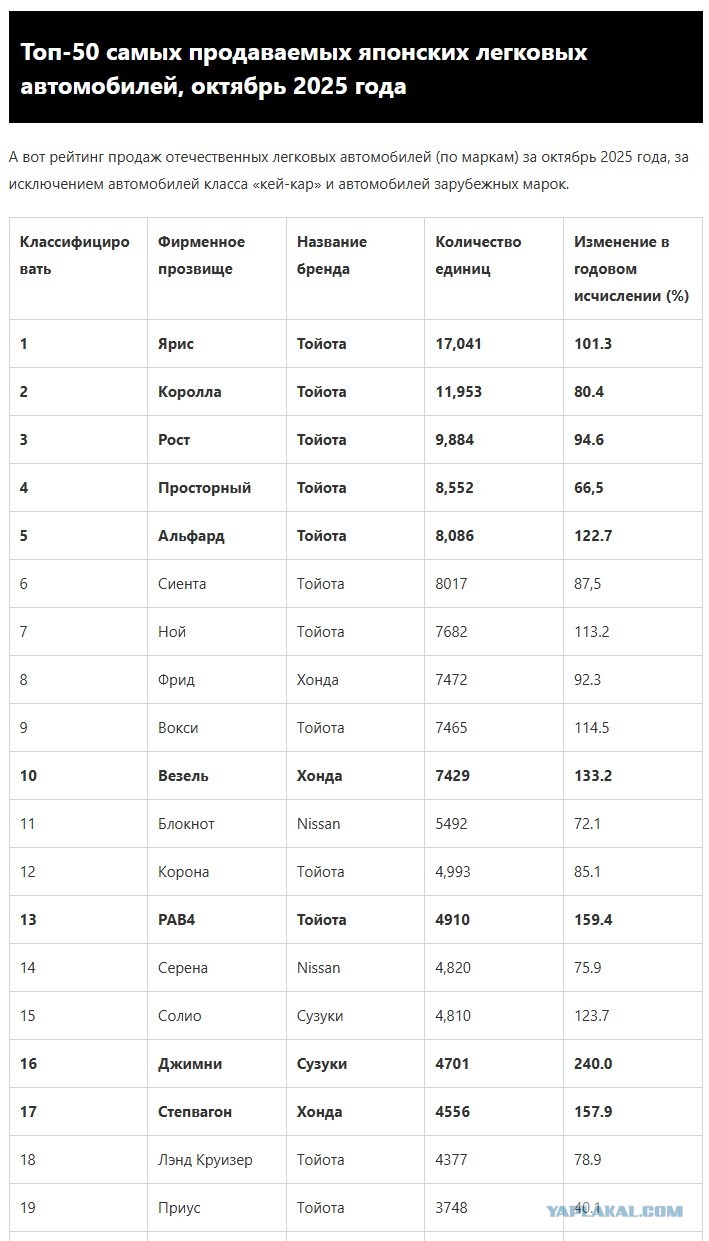This screenshot has width=709, height=1241.
Task: Click the "Хонда" brand in the Фрид row
Action: (318, 680)
